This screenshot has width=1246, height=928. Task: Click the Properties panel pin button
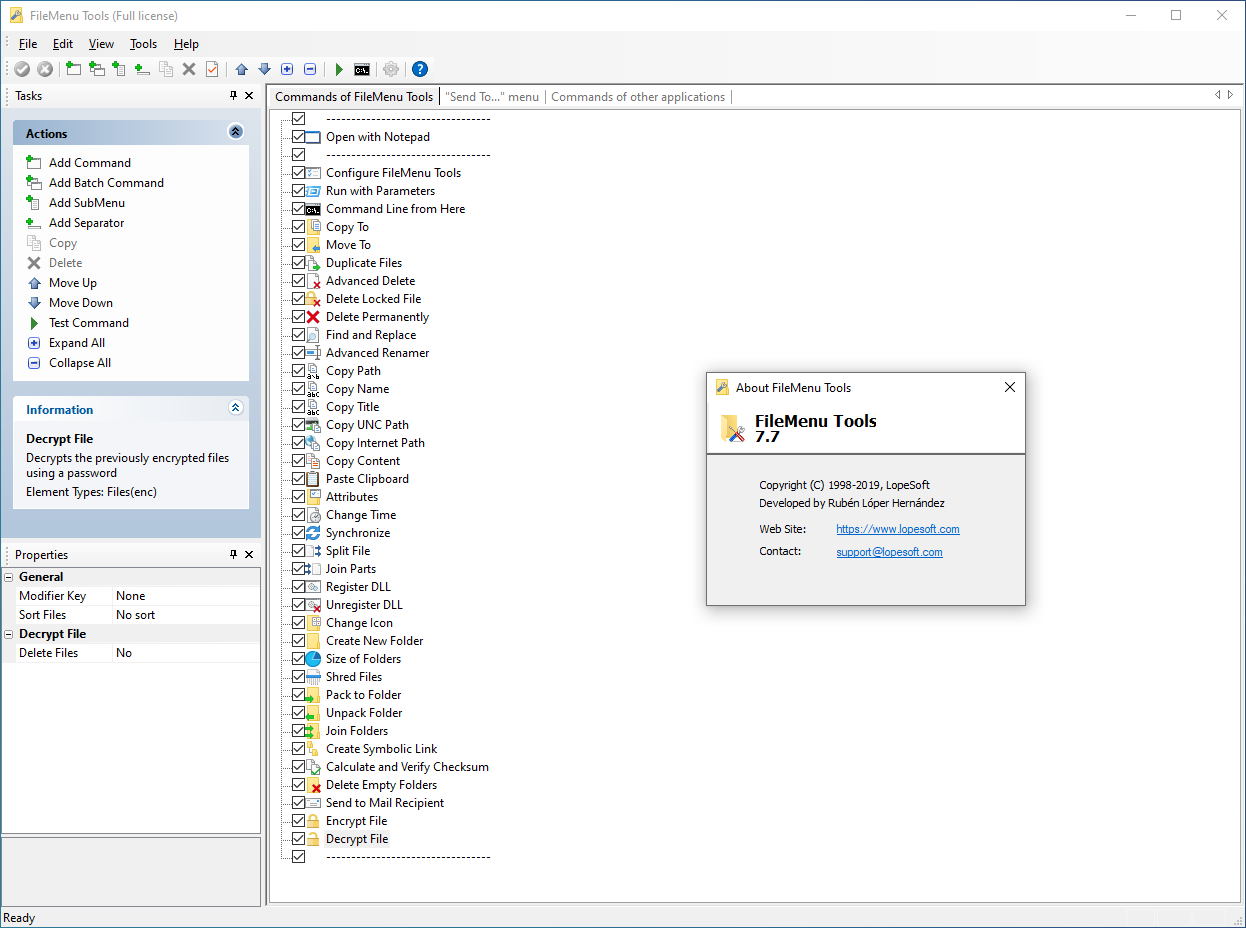coord(234,554)
